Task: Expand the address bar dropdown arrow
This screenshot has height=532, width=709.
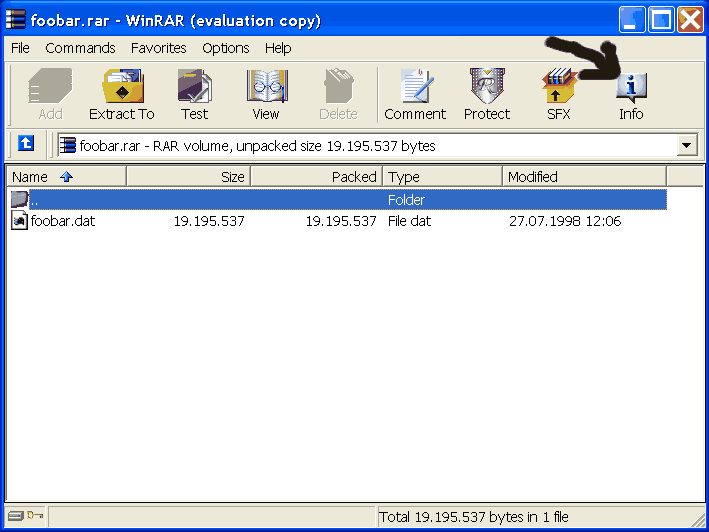Action: click(x=687, y=146)
